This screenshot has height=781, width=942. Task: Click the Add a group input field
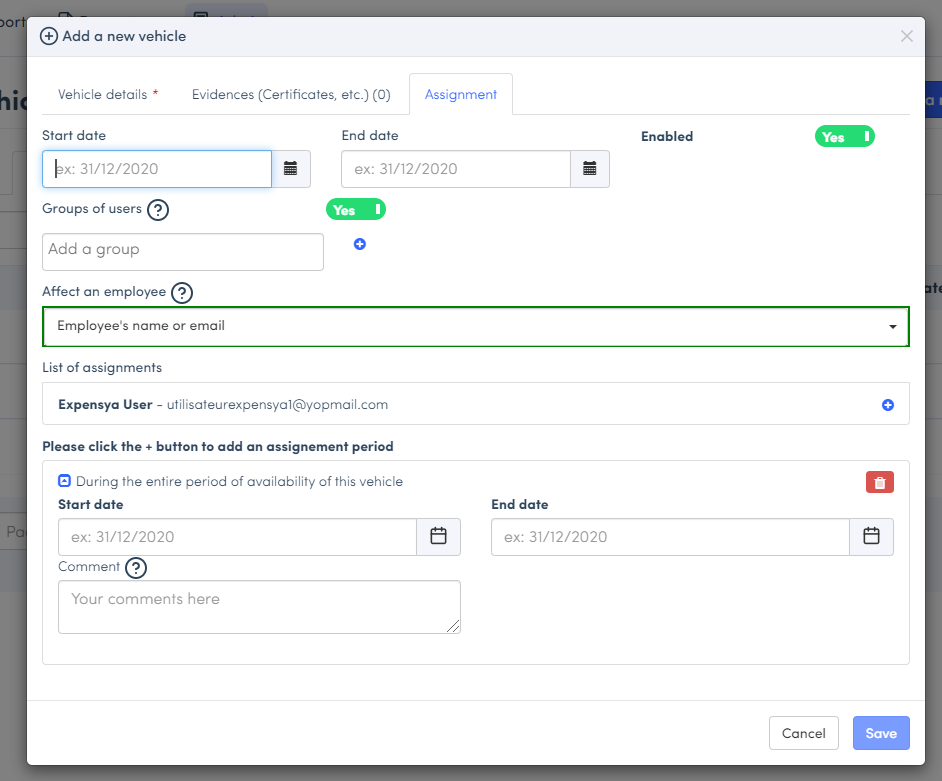183,251
